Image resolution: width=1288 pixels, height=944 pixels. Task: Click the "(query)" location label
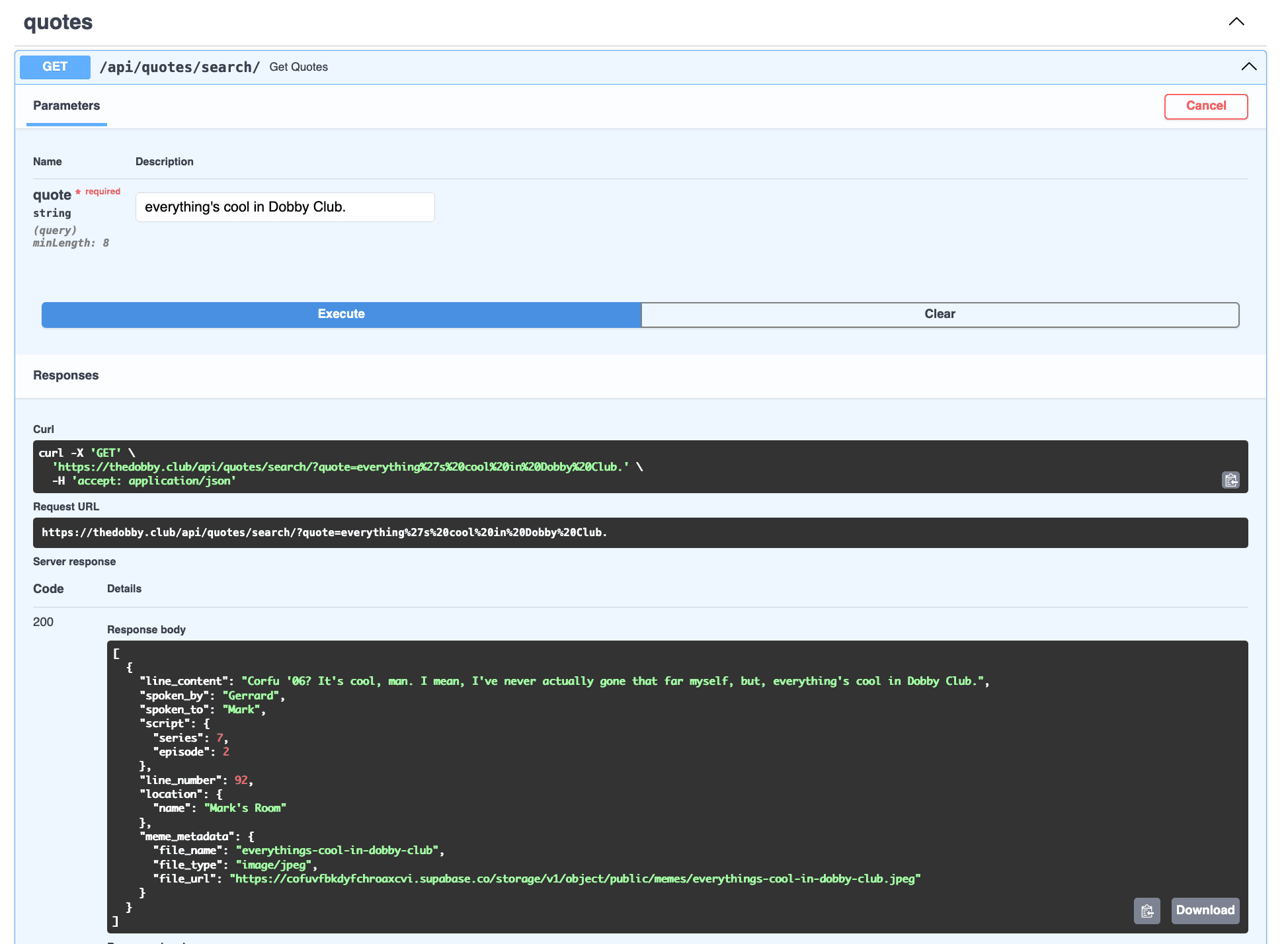[55, 231]
